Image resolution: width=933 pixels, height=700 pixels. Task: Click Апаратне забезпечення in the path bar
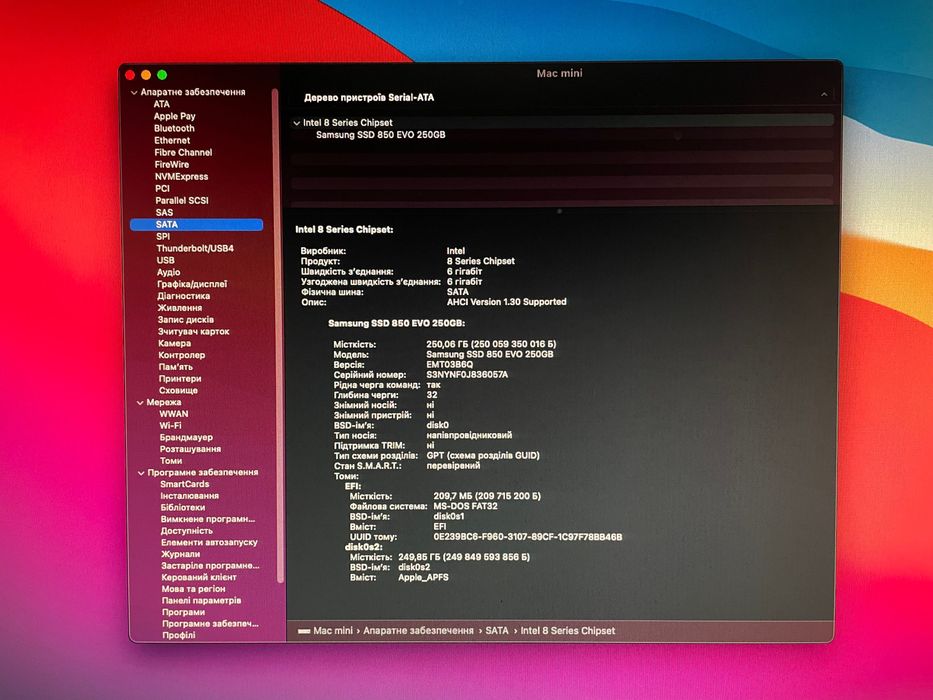(x=418, y=631)
